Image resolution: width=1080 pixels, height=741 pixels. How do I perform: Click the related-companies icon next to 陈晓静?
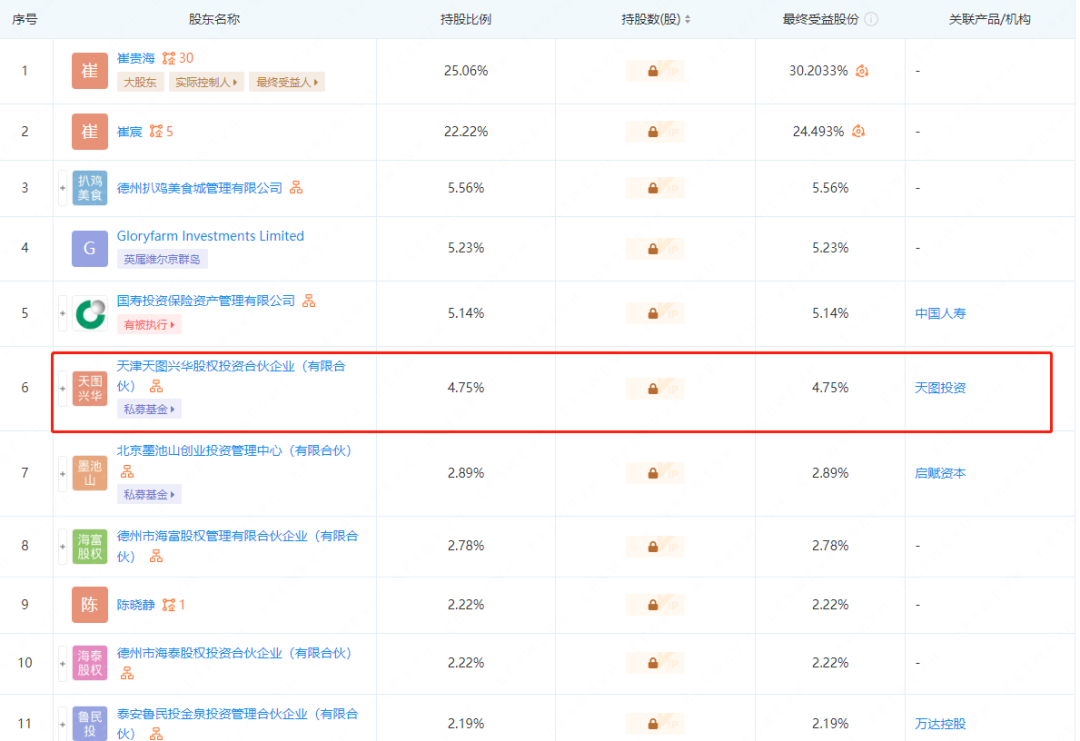click(169, 605)
